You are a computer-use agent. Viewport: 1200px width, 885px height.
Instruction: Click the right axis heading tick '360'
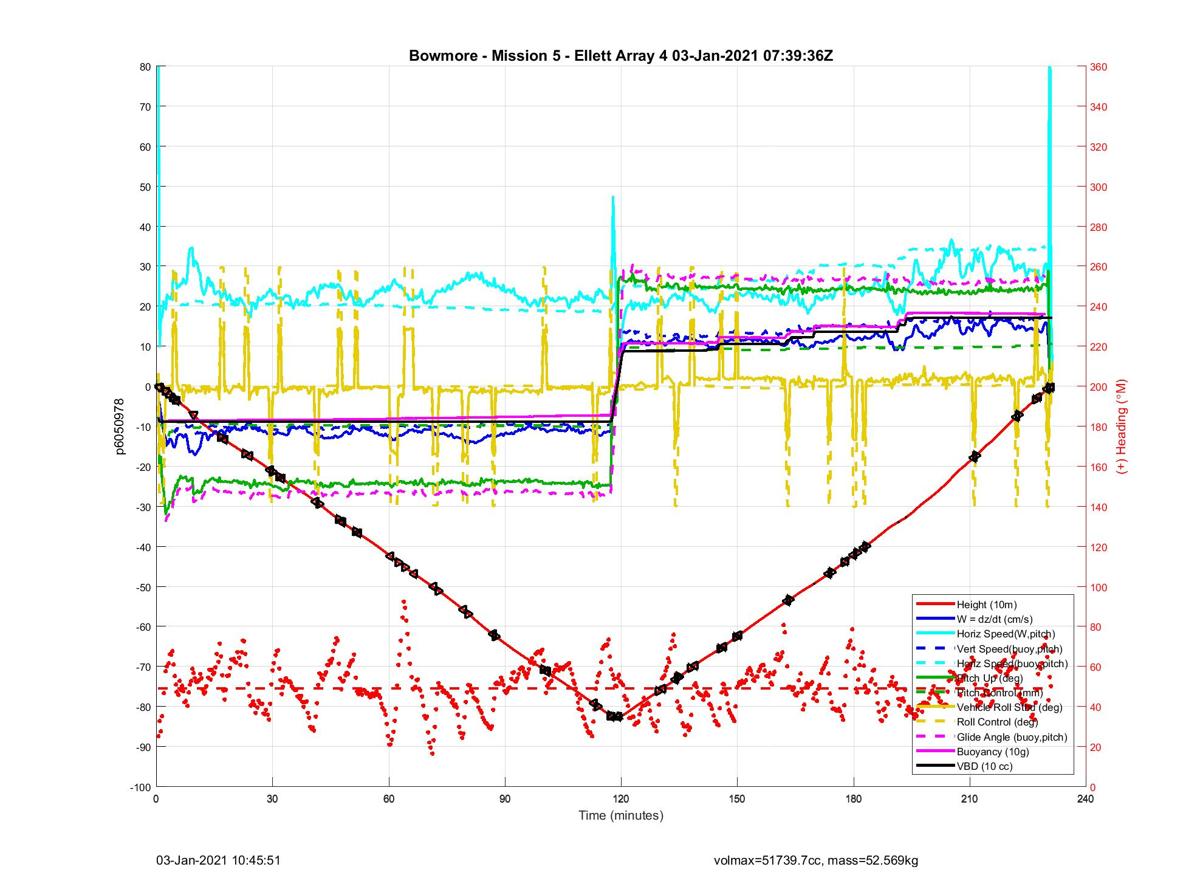click(1099, 67)
